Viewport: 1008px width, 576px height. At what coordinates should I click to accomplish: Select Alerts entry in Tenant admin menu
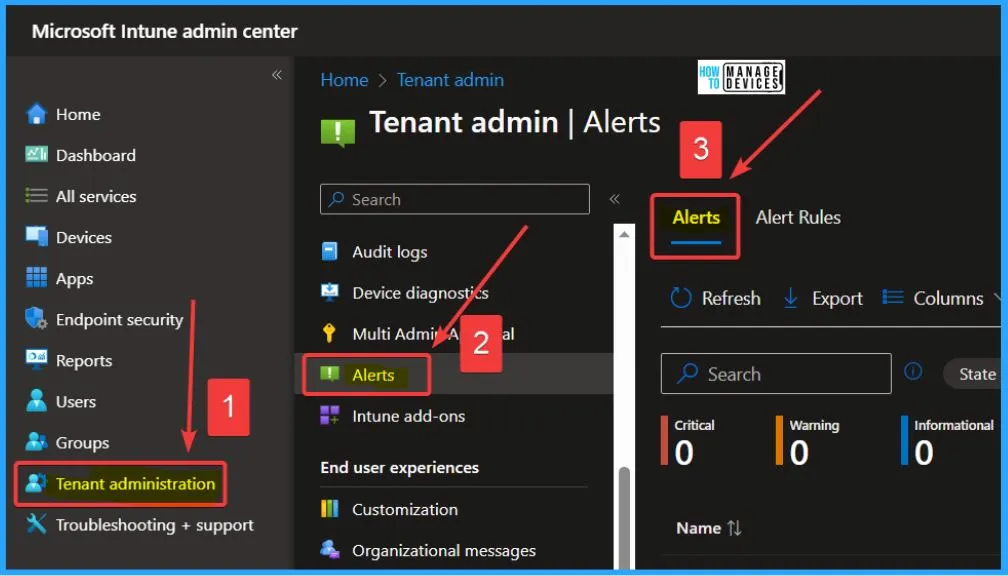point(373,375)
